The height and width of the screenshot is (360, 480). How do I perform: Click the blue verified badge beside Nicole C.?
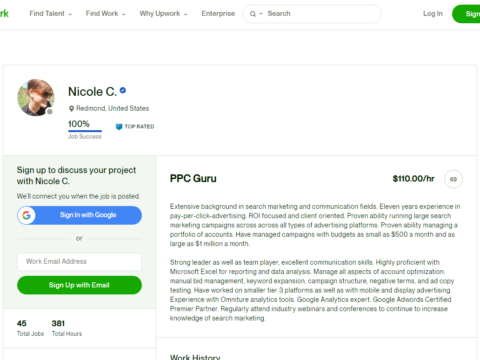tap(123, 90)
